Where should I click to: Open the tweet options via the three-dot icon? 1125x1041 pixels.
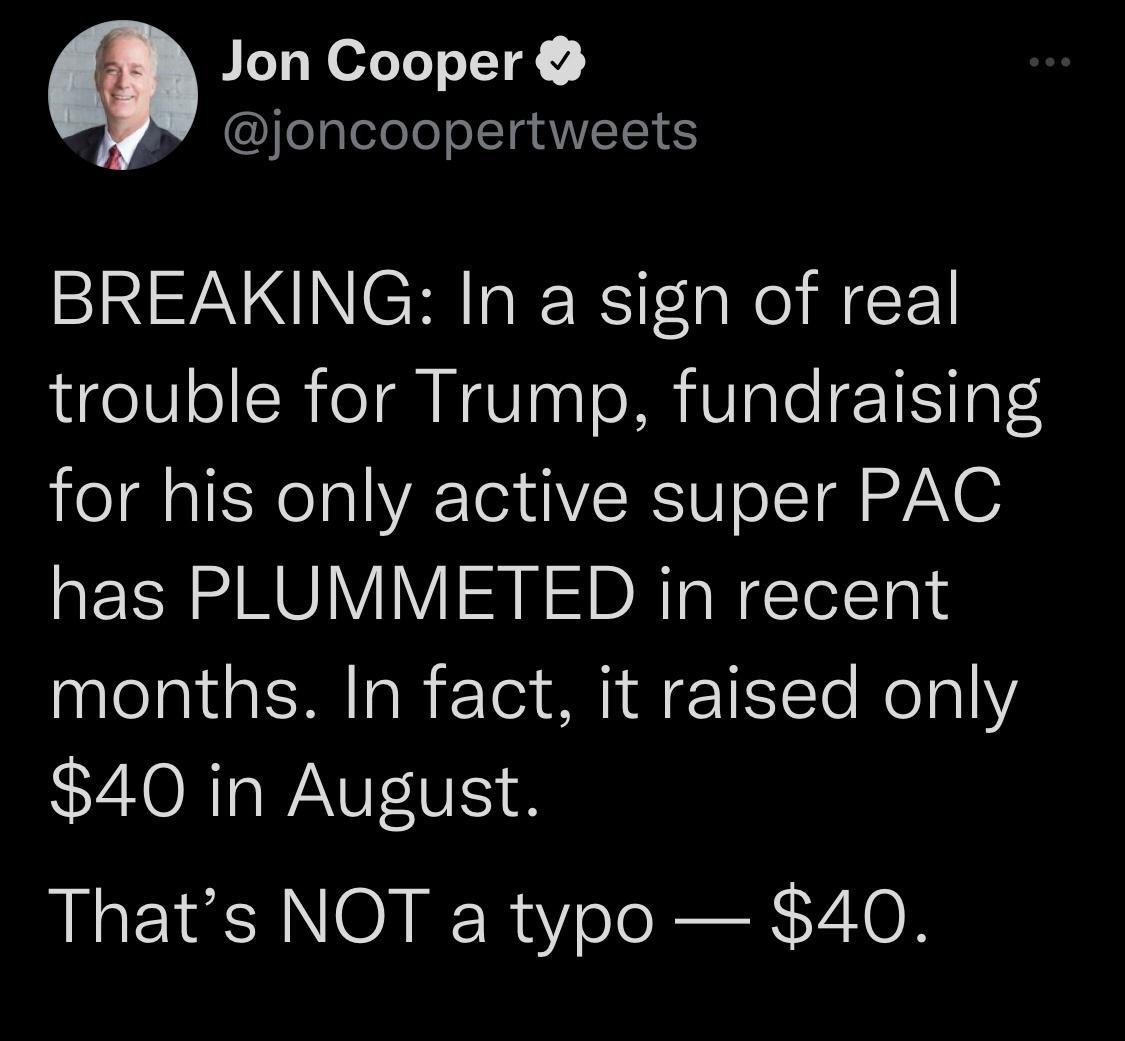coord(1047,60)
